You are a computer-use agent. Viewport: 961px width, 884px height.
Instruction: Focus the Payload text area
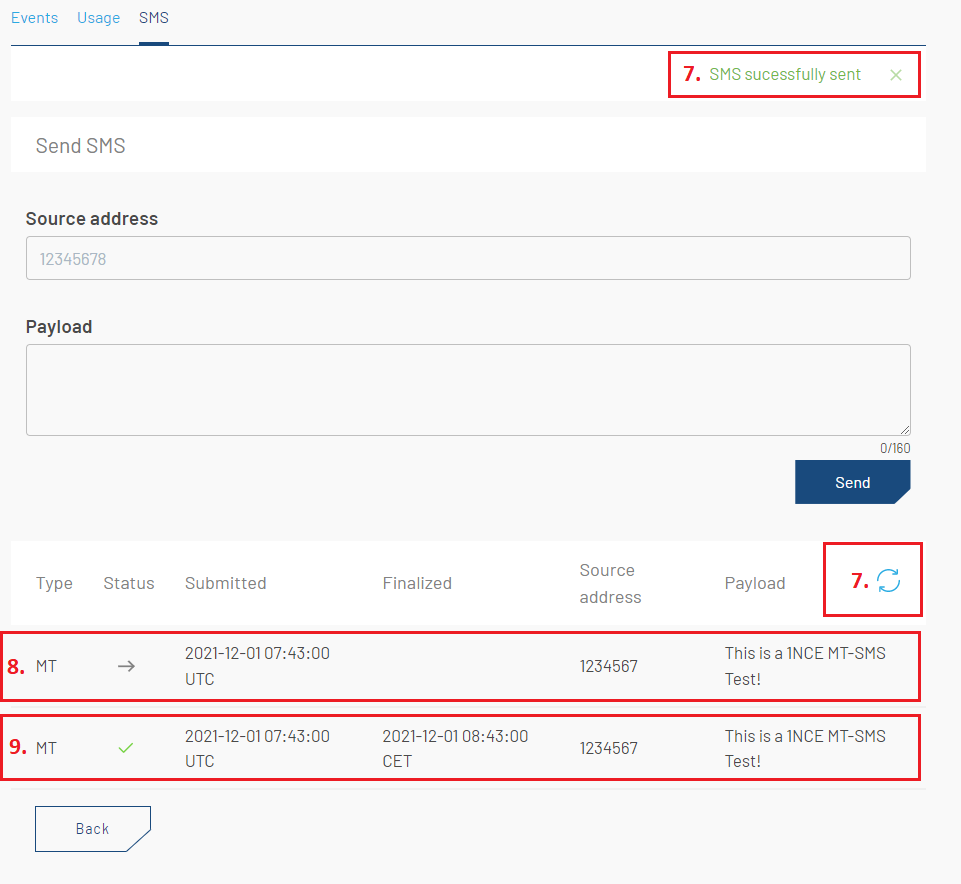(x=468, y=390)
